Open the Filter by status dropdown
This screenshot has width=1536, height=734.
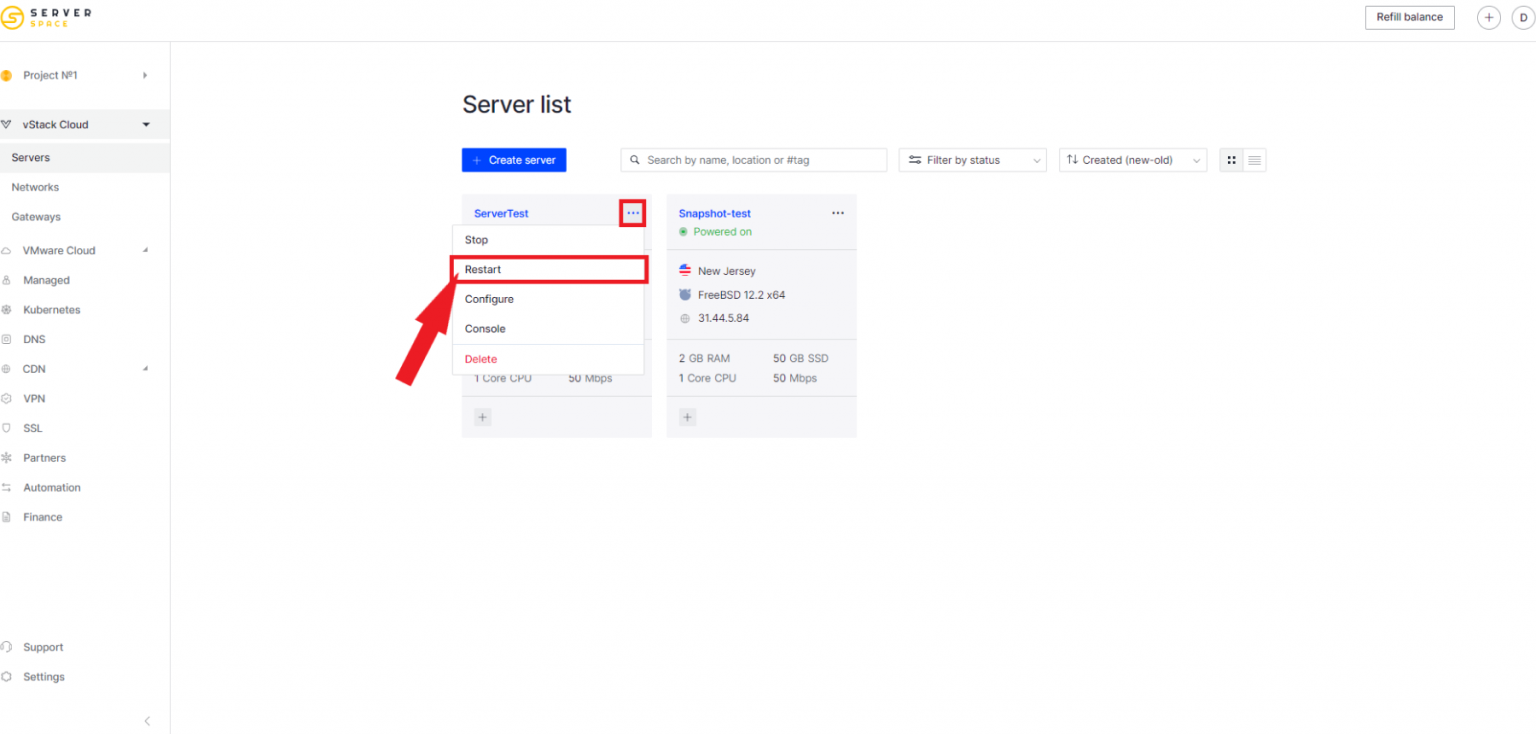tap(971, 159)
